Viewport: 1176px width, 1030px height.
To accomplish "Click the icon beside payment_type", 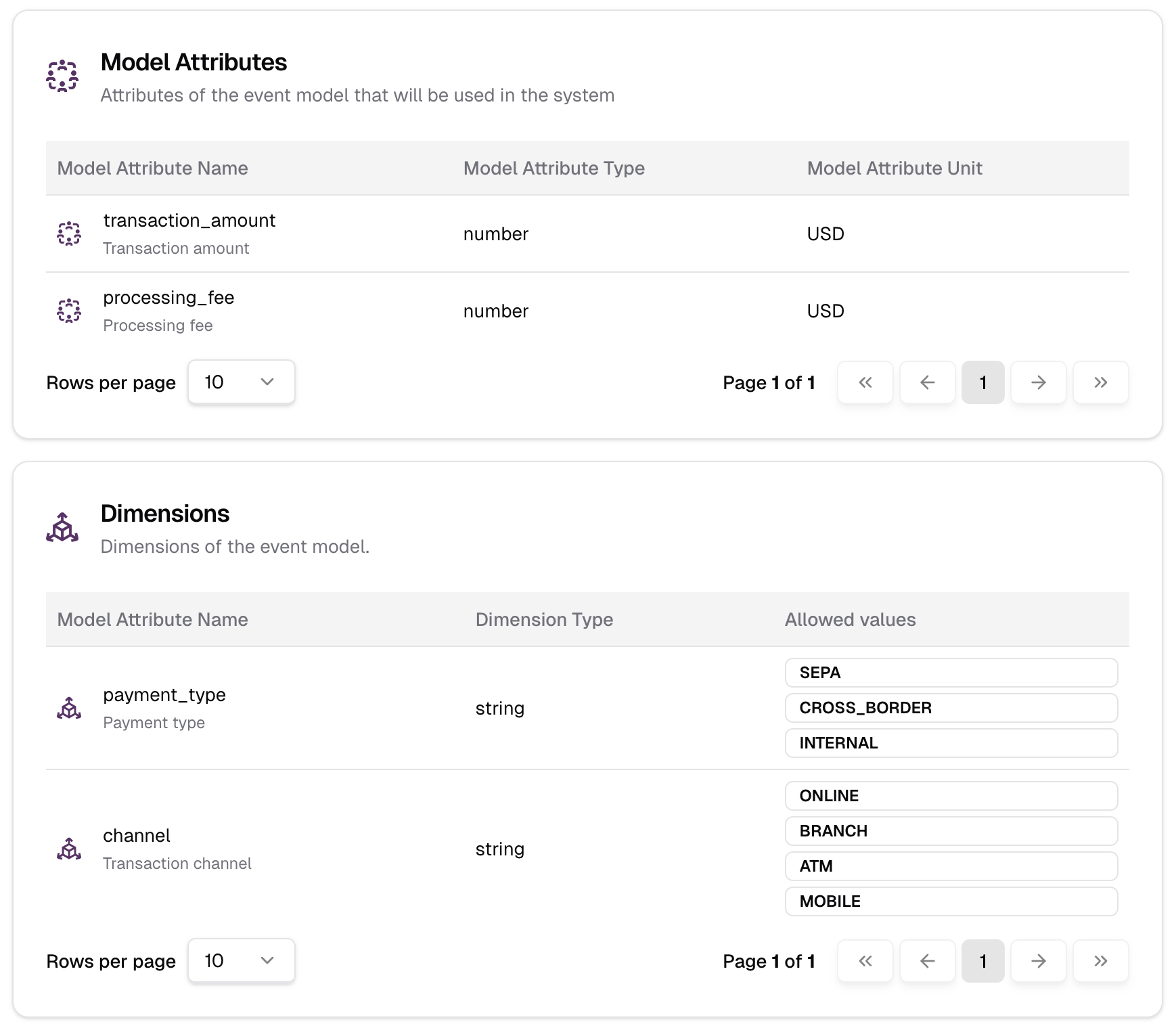I will tap(70, 708).
